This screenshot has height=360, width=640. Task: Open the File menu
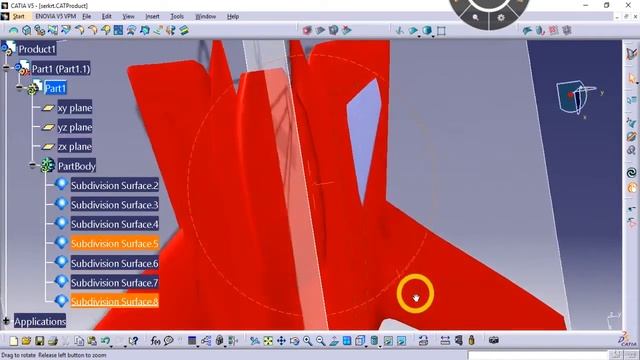(87, 16)
